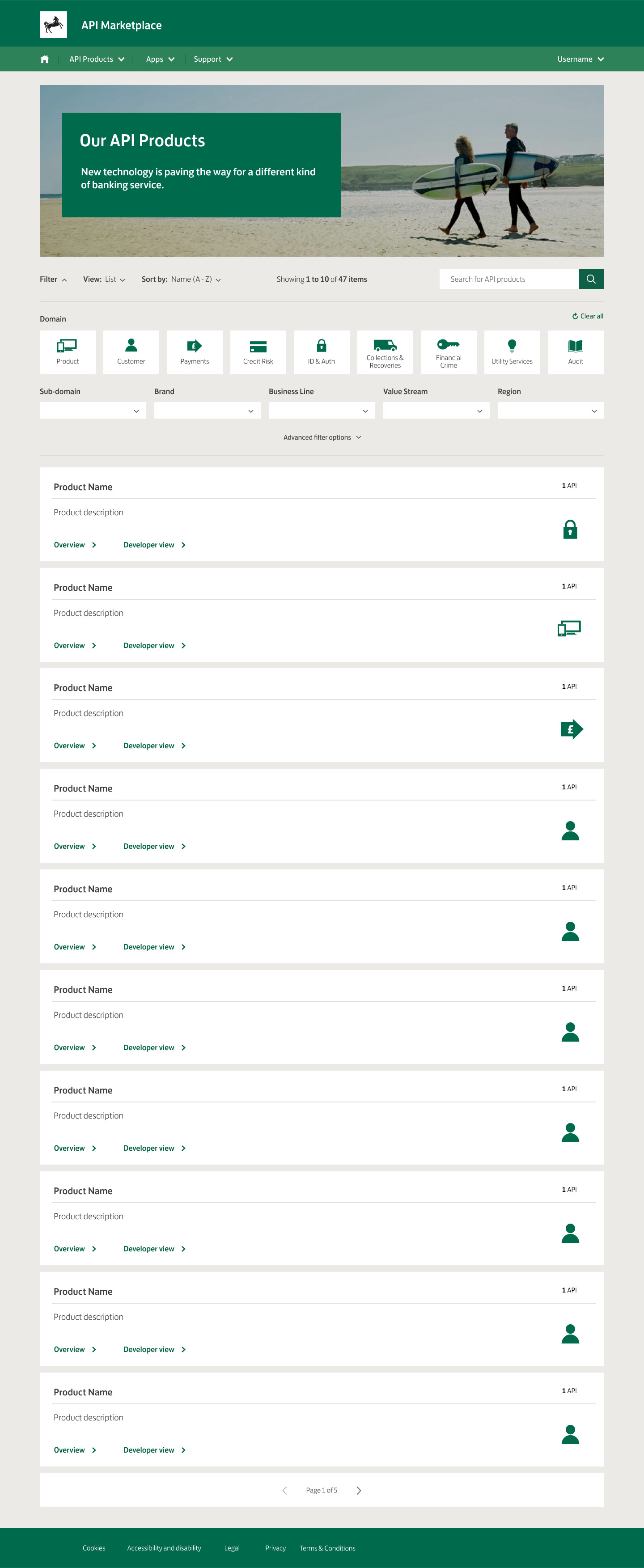The image size is (644, 1568).
Task: Choose the Audit domain tile
Action: [575, 352]
